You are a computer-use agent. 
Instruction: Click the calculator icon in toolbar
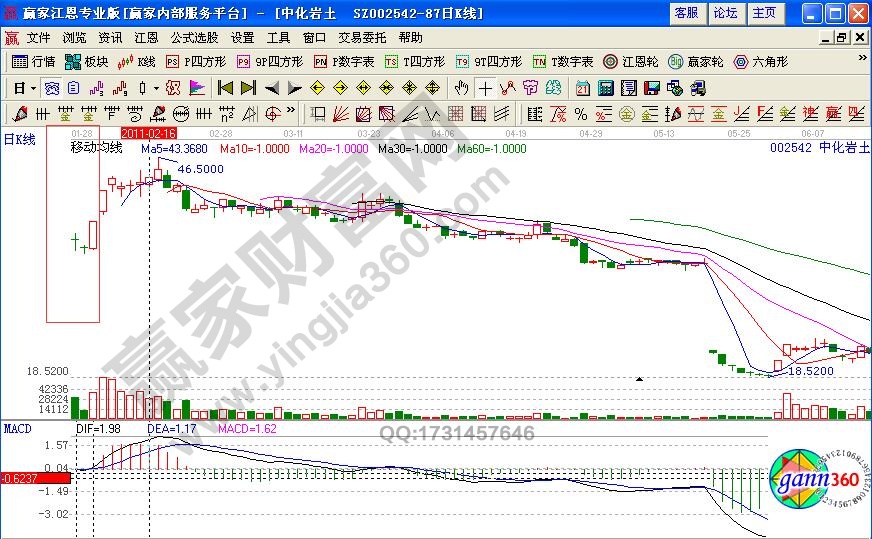[x=605, y=88]
